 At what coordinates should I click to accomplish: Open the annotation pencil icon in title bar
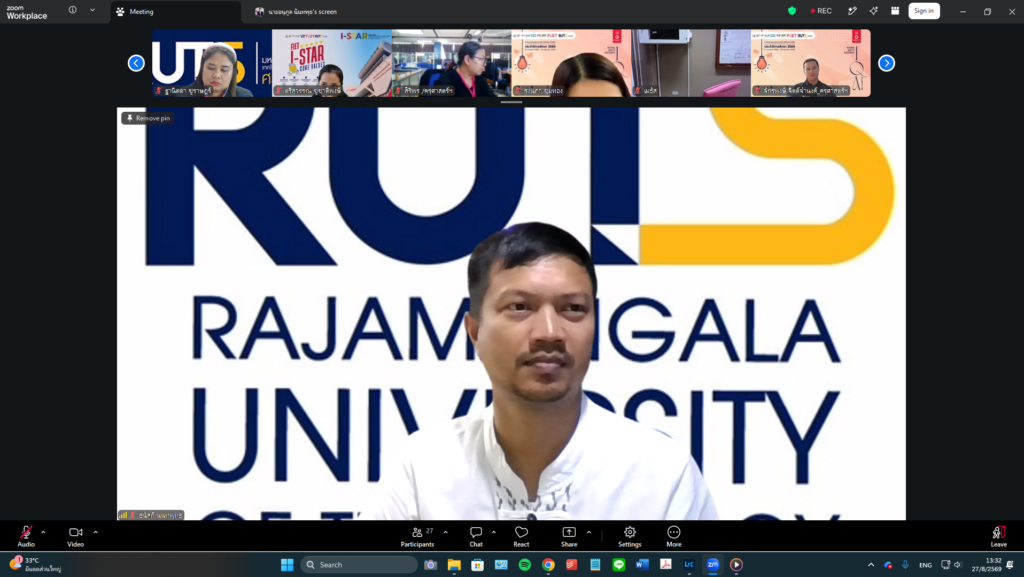pos(852,10)
